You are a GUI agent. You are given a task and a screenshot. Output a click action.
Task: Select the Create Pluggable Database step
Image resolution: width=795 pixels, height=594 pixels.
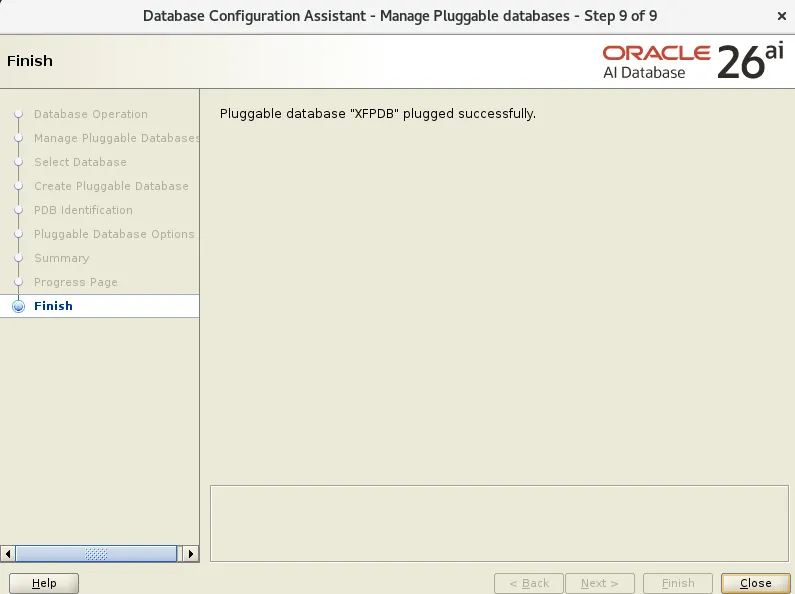pos(111,186)
